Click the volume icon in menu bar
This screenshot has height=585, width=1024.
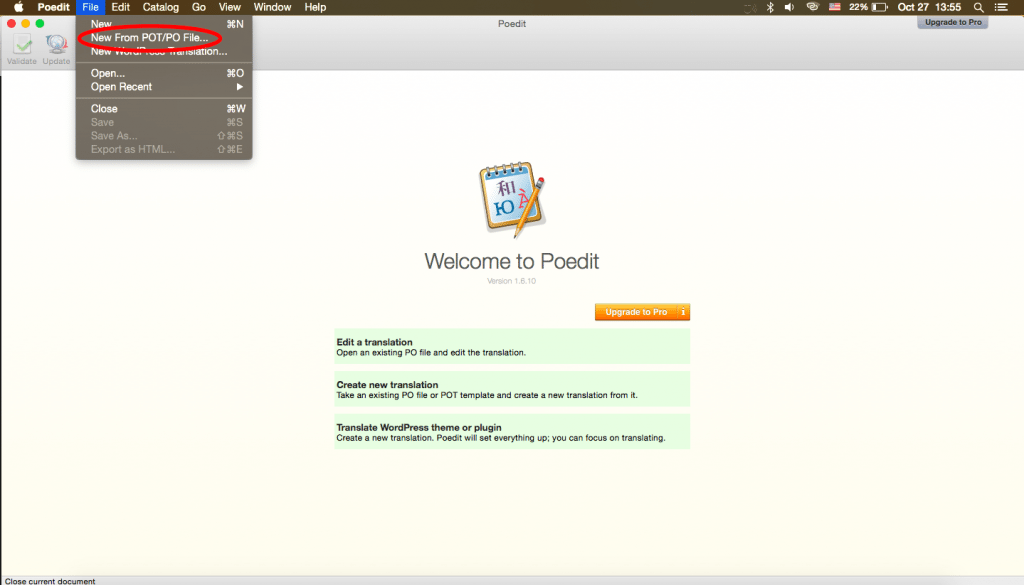(789, 7)
